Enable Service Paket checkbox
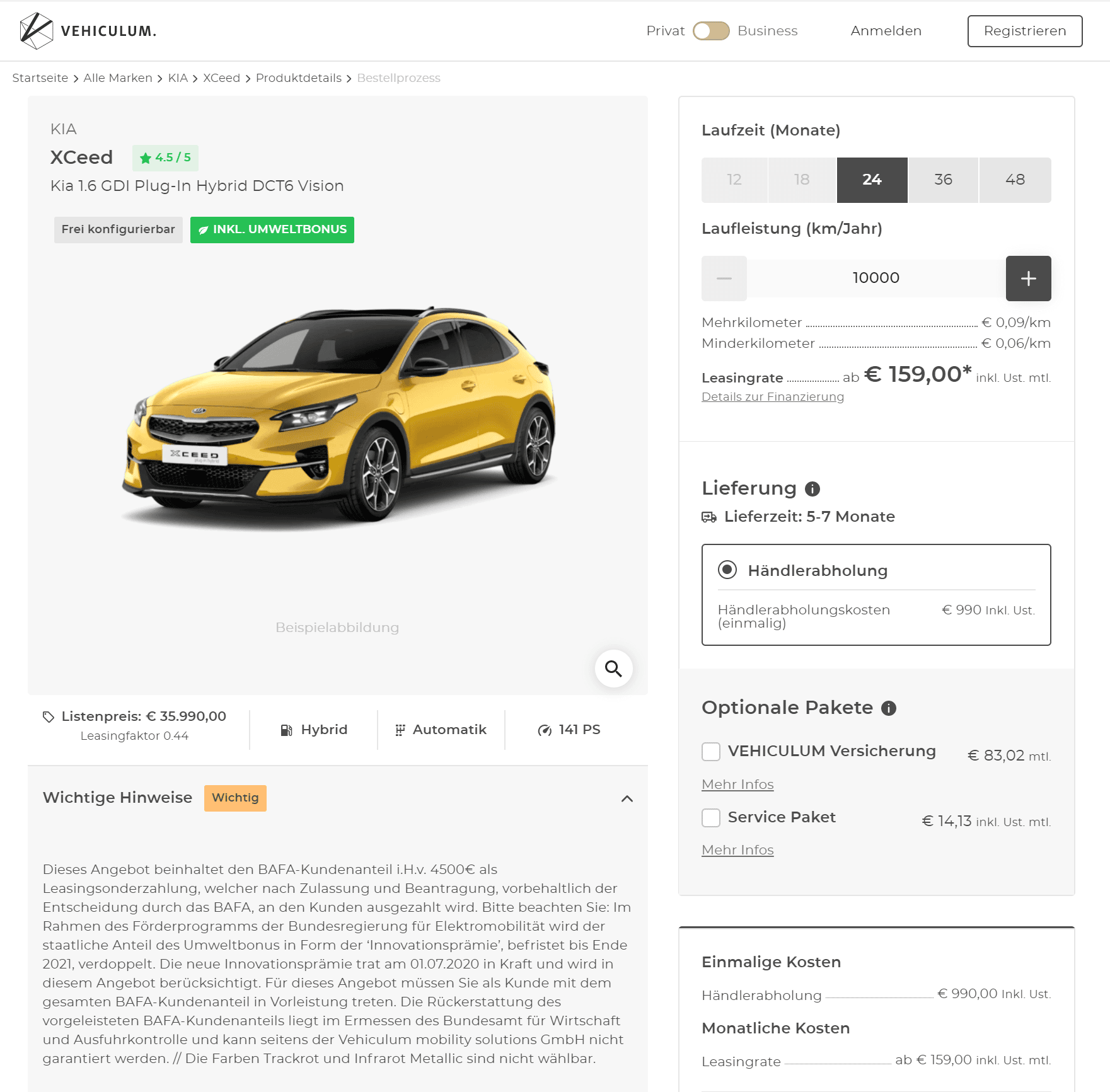The height and width of the screenshot is (1092, 1110). [x=711, y=818]
